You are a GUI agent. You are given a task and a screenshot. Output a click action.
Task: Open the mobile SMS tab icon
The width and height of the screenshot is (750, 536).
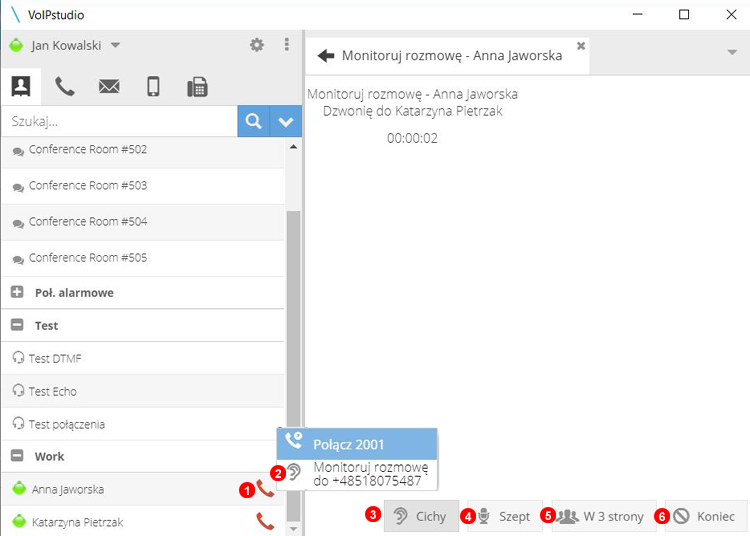pos(153,86)
